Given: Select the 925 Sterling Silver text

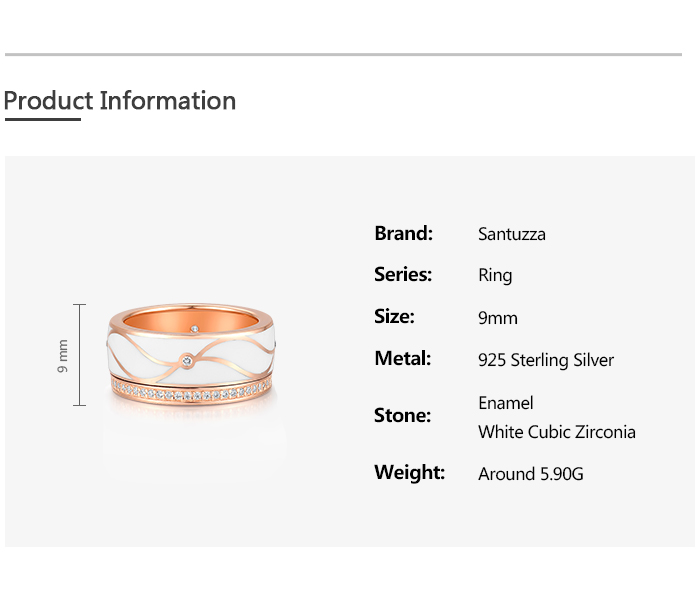Looking at the screenshot, I should click(x=546, y=360).
